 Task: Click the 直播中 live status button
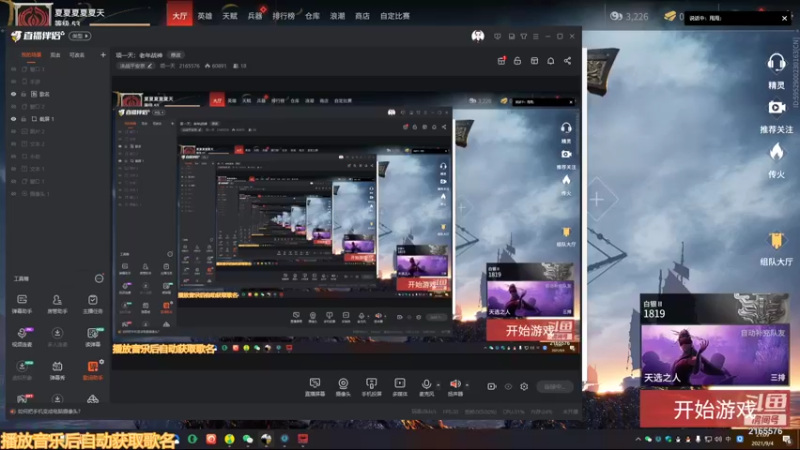pyautogui.click(x=555, y=387)
